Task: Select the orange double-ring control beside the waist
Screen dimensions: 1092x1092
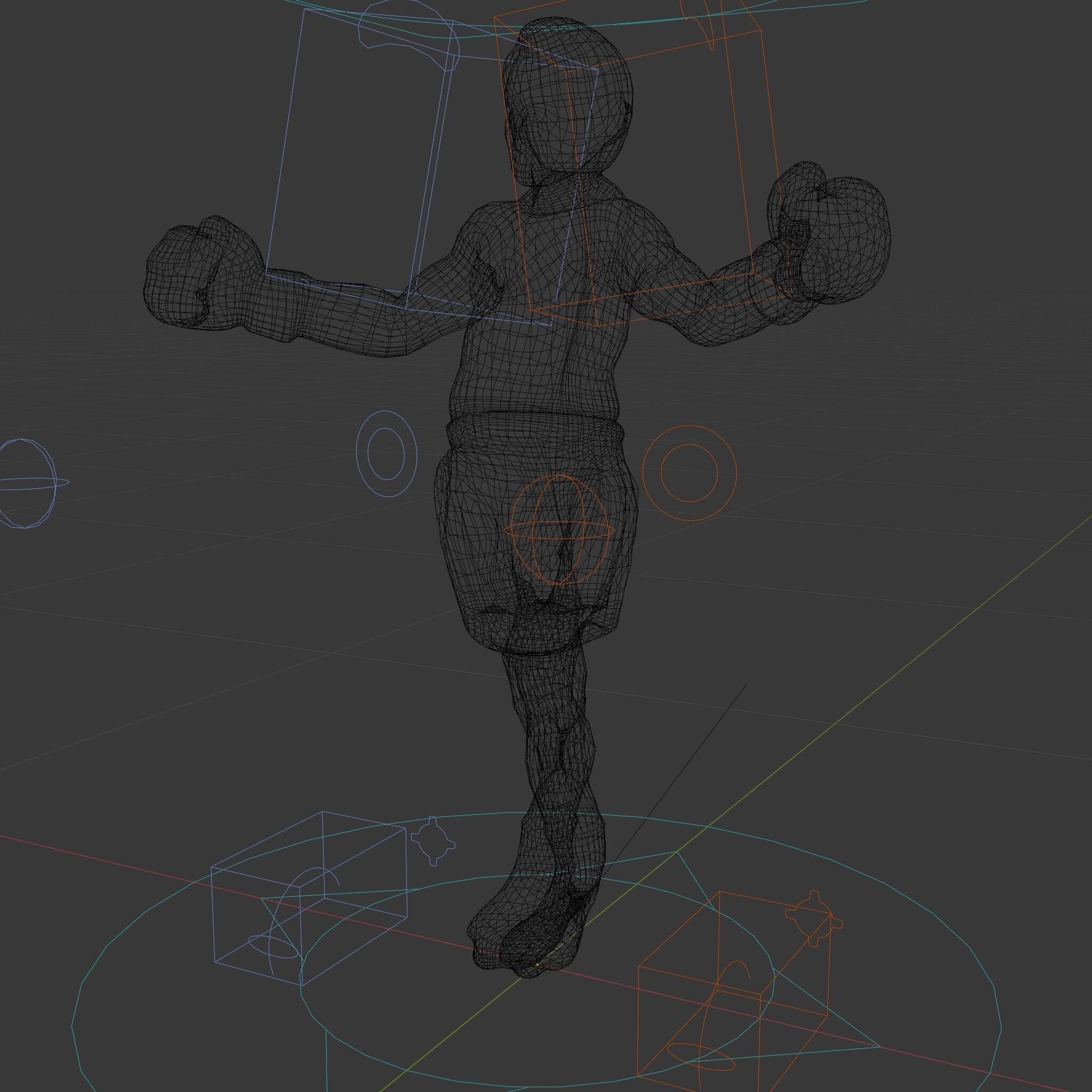Action: [x=689, y=473]
